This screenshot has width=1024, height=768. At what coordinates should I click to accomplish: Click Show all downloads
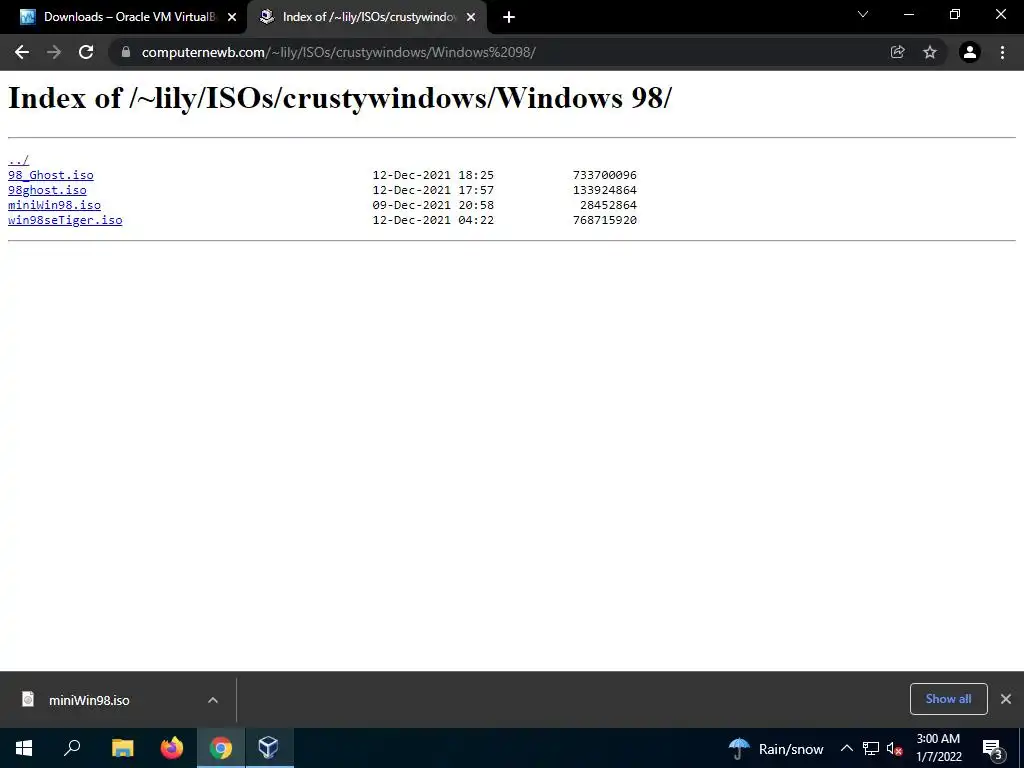[x=948, y=699]
